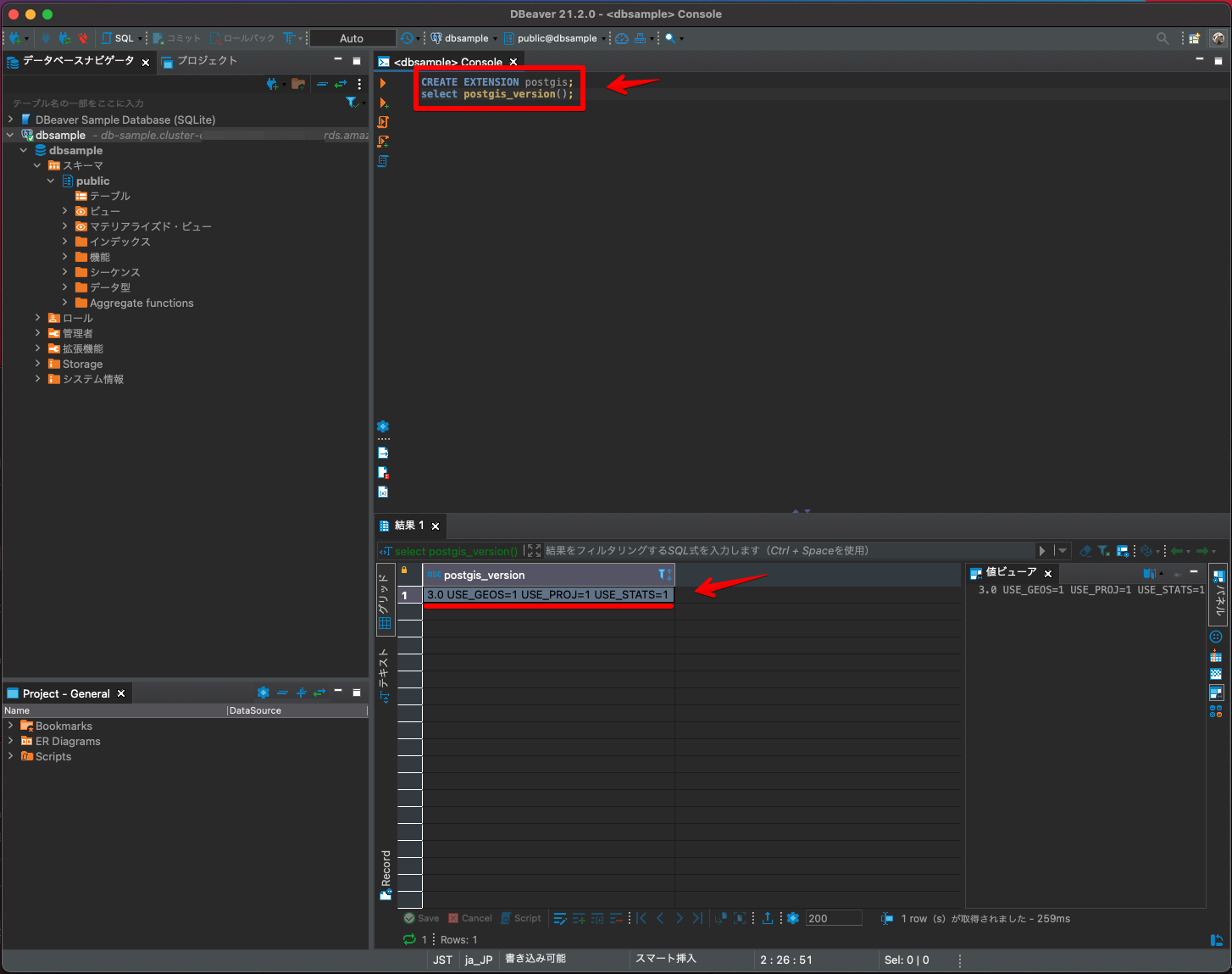Image resolution: width=1232 pixels, height=974 pixels.
Task: Click the results eraser clear filter icon
Action: point(1085,551)
